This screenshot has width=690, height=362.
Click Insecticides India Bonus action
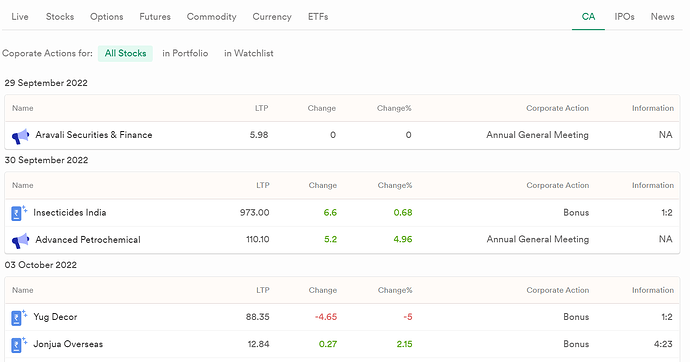[x=576, y=212]
